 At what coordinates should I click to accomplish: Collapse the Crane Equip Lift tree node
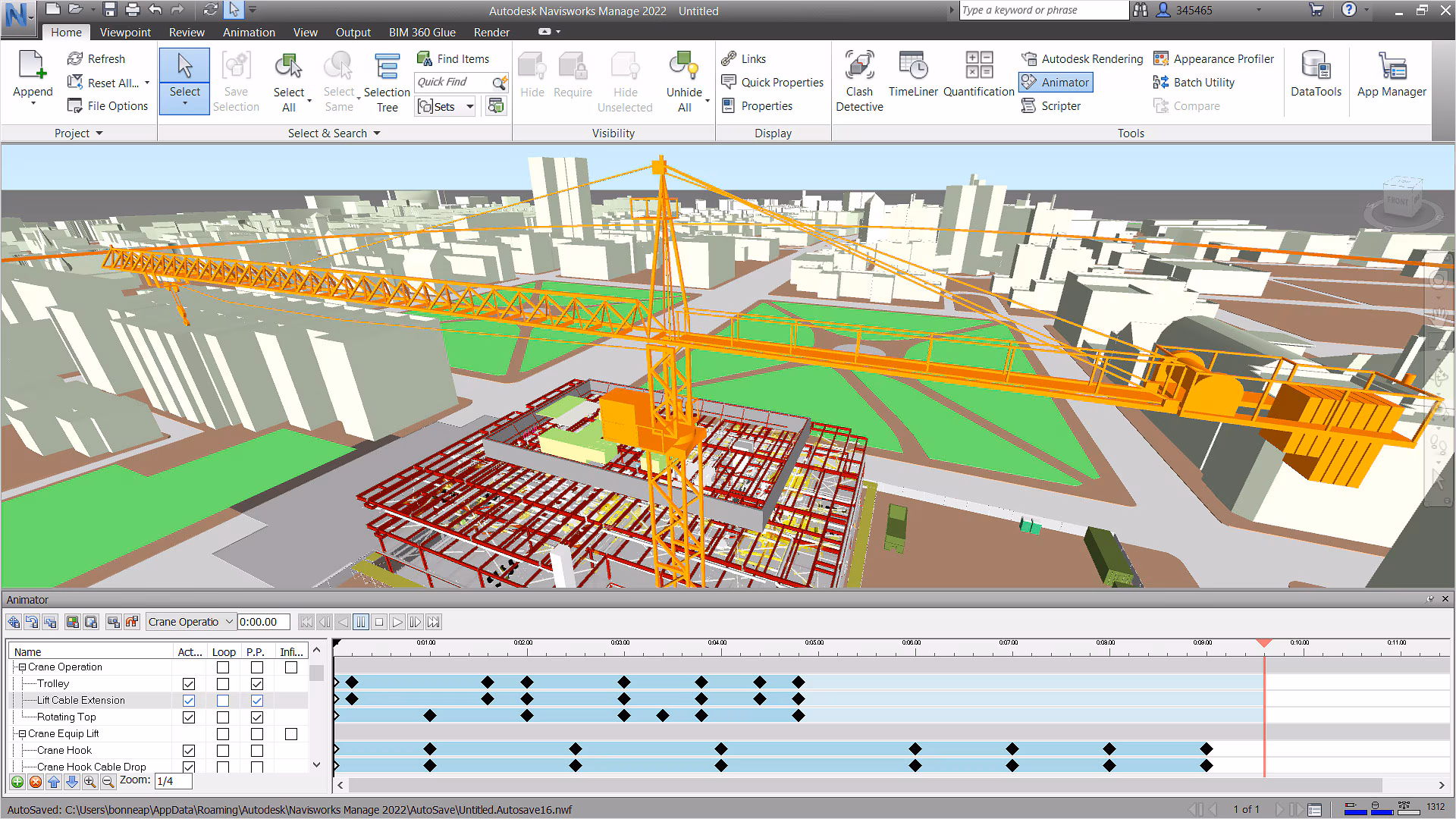22,734
